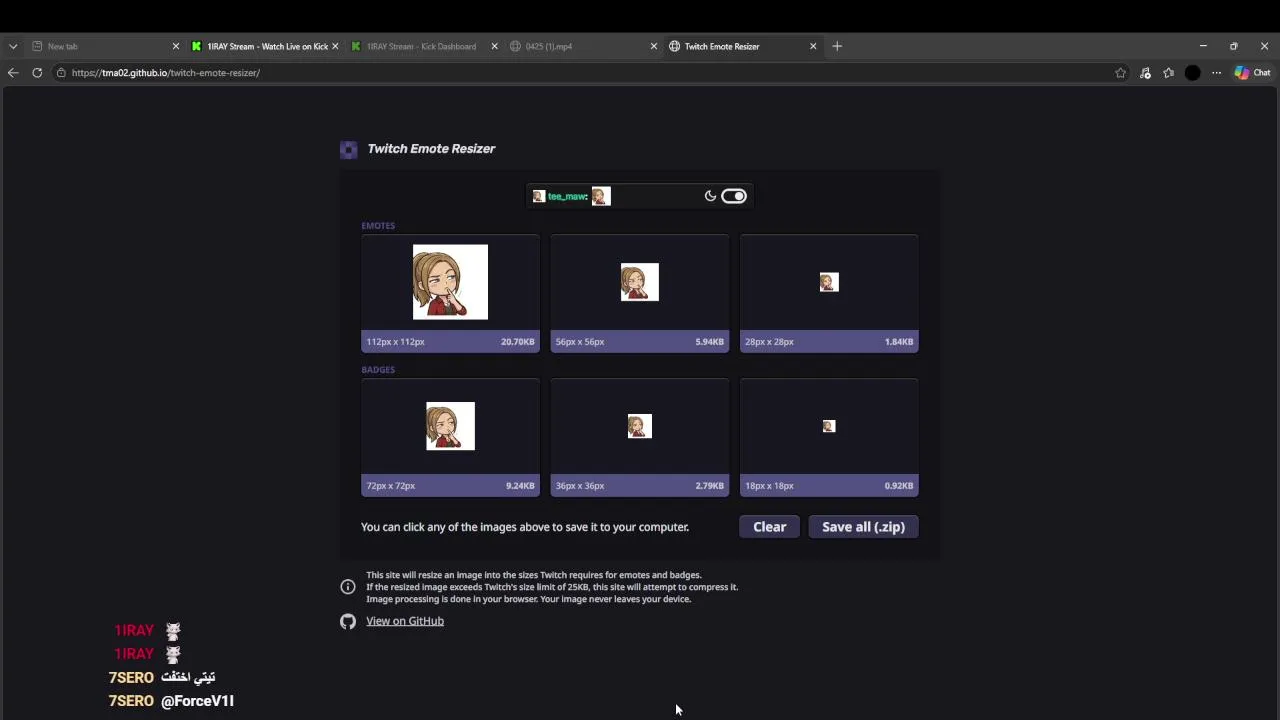Click the Twitch Emote Resizer page title
1280x720 pixels.
tap(431, 149)
